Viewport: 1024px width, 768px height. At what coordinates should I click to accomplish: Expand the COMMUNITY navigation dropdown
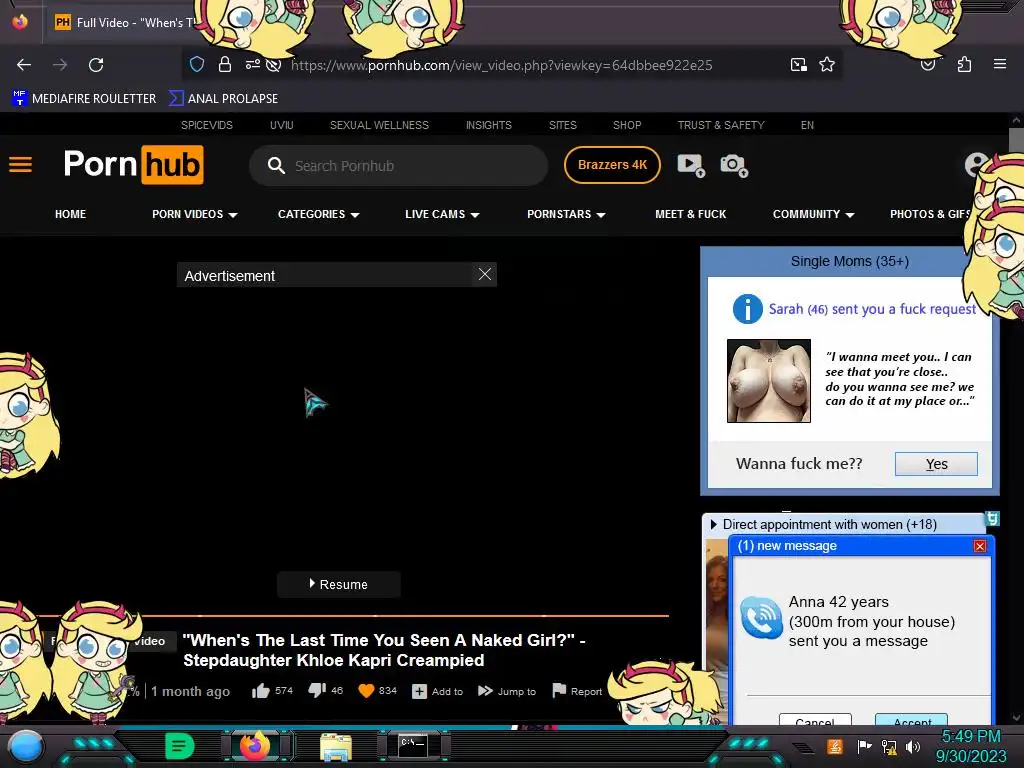[814, 214]
